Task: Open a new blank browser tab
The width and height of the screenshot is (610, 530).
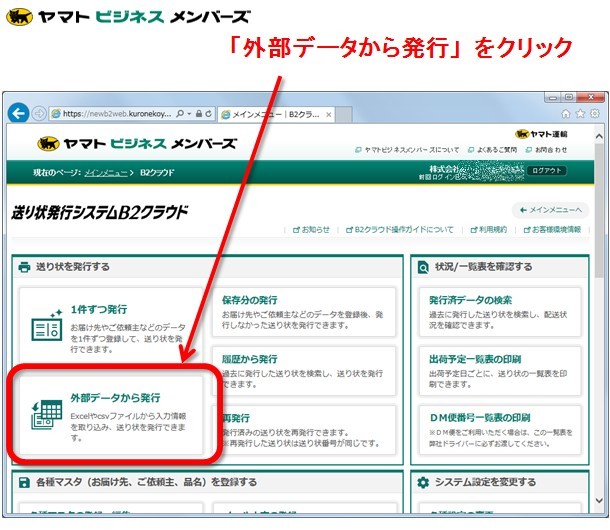Action: tap(344, 115)
